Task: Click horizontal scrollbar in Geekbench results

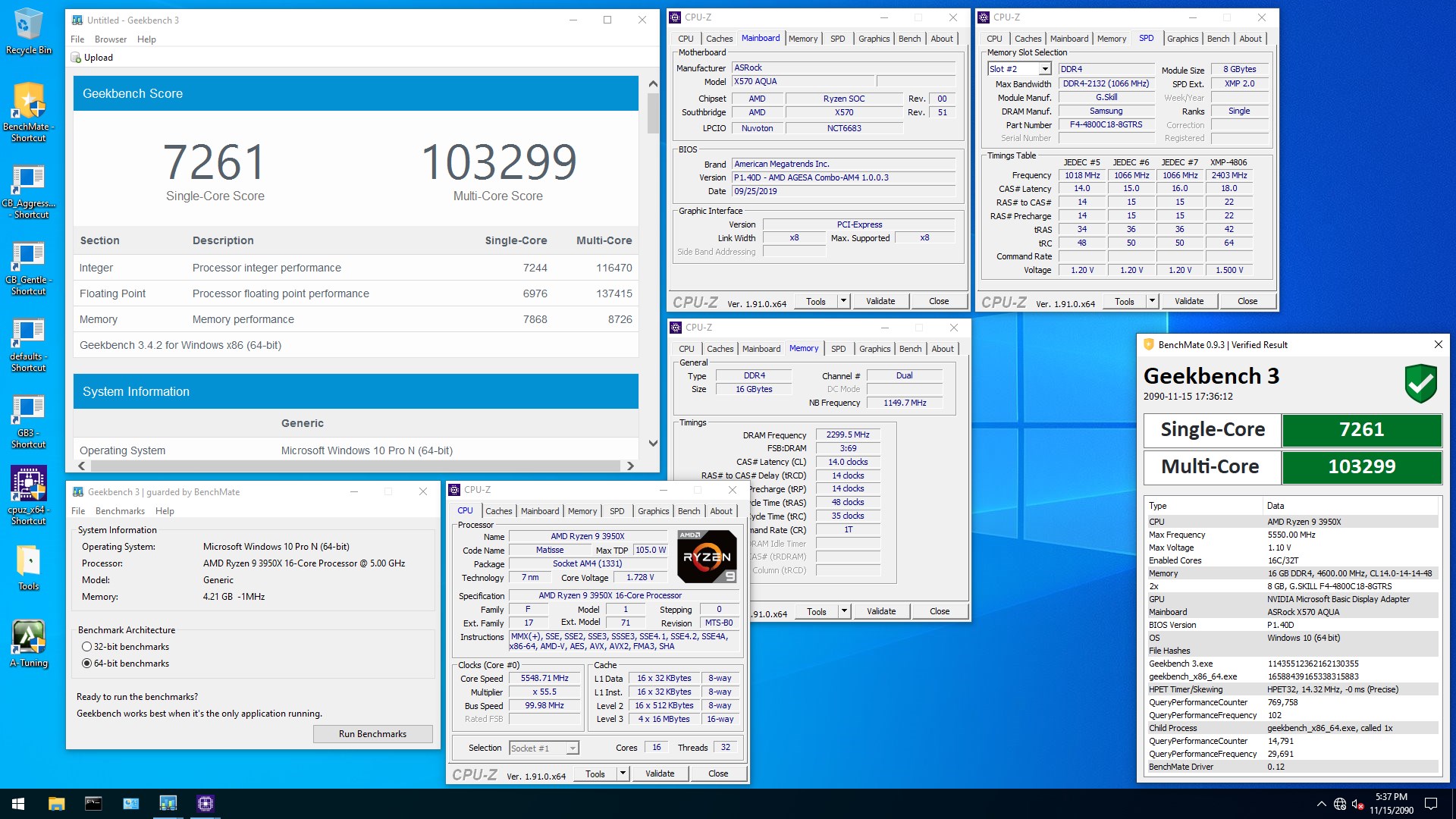Action: (x=355, y=466)
